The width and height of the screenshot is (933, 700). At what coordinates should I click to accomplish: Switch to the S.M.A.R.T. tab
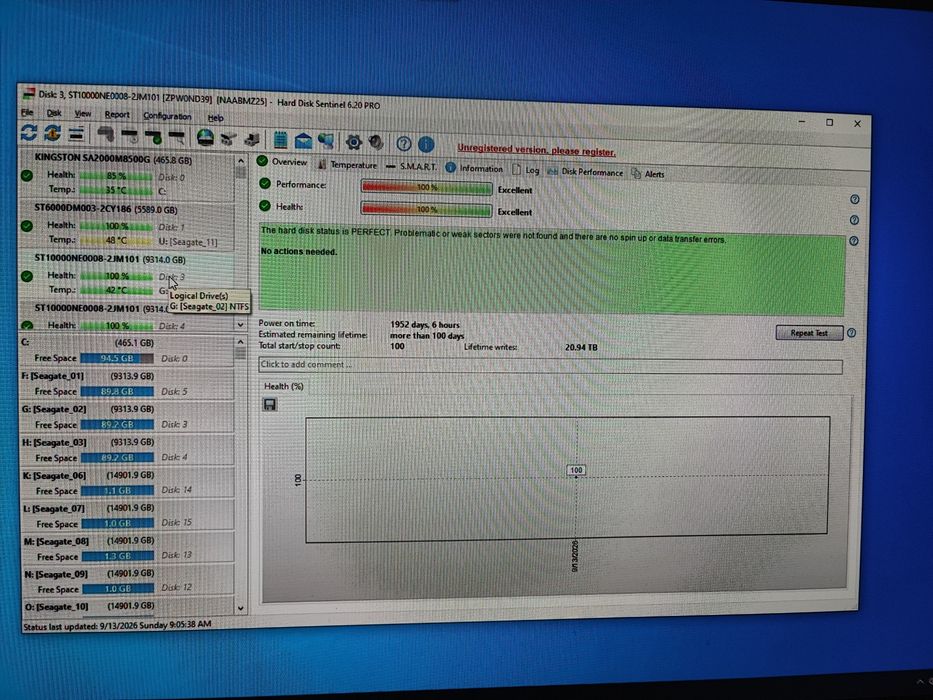(411, 167)
